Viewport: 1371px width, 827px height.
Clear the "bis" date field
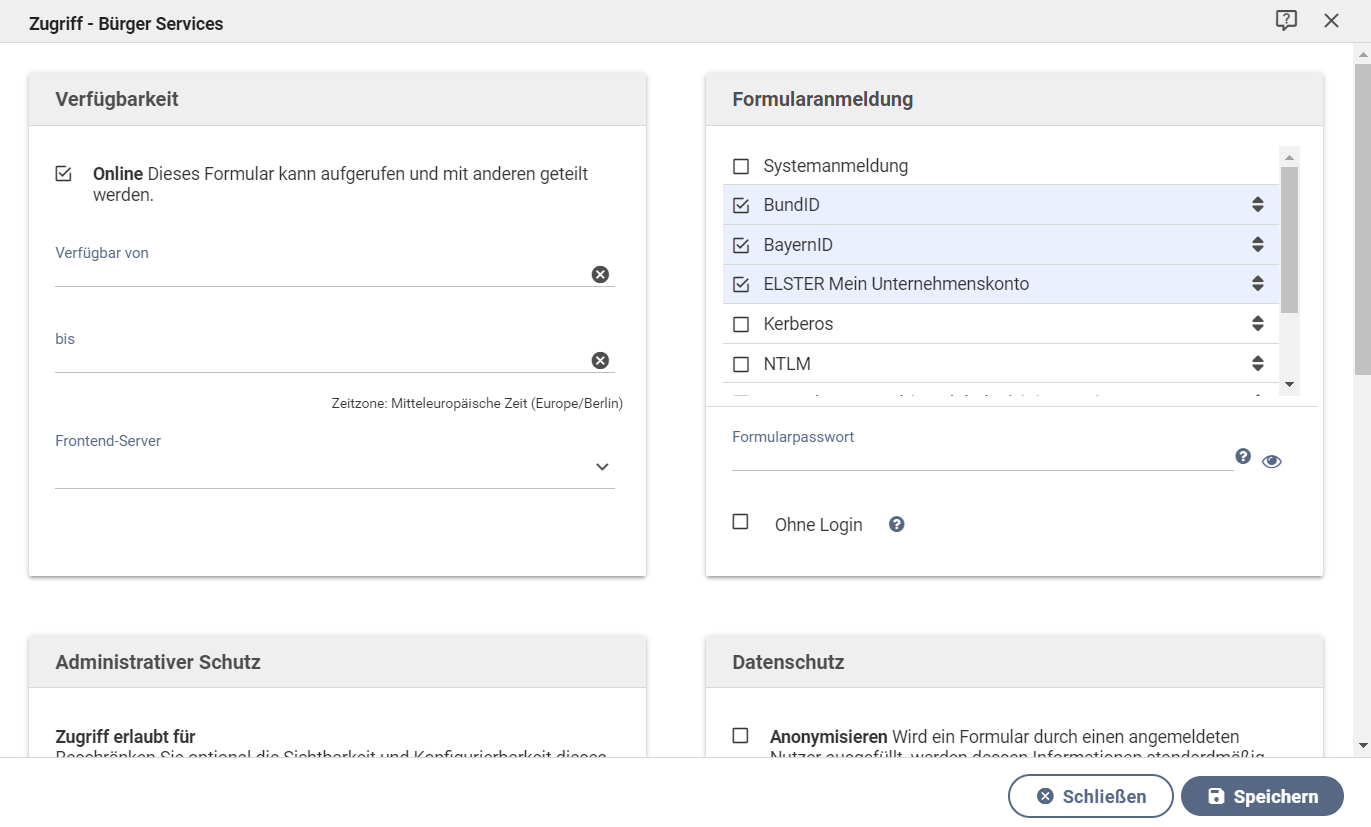click(599, 359)
